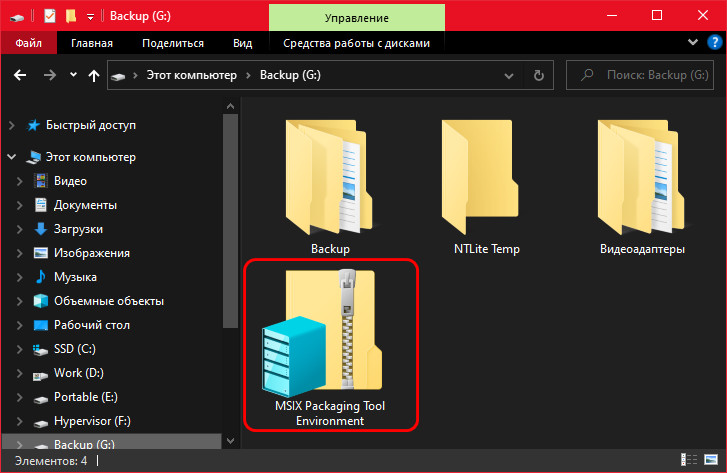Click the Загрузки download arrow icon

(41, 229)
